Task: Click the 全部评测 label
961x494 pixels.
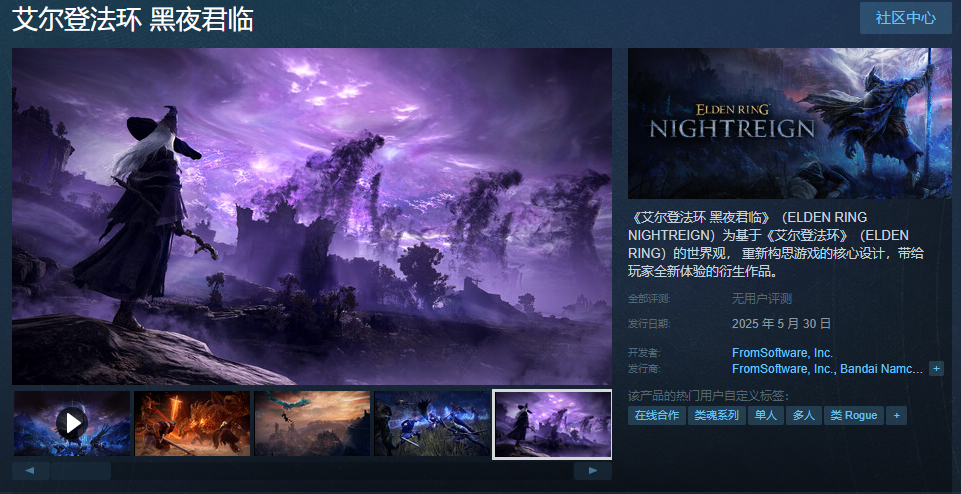Action: 649,299
